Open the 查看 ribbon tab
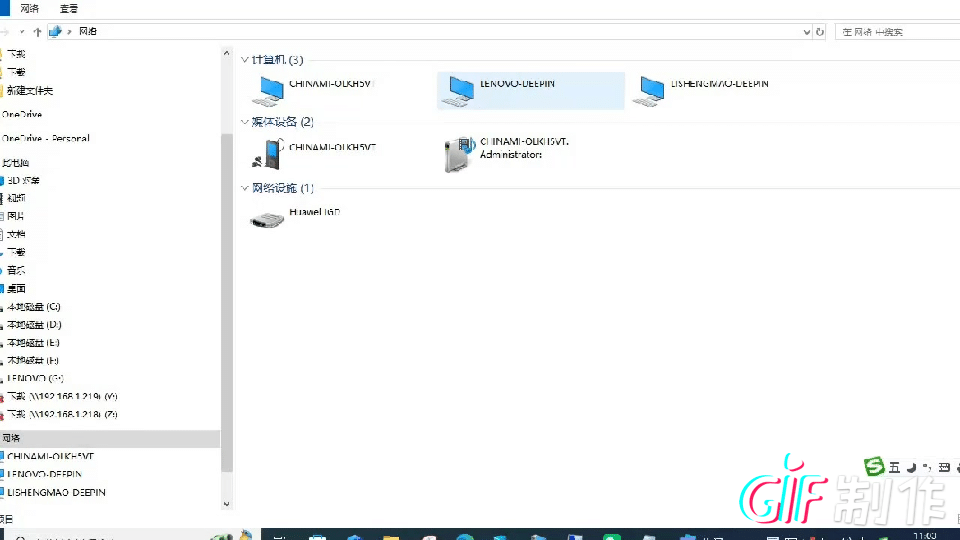This screenshot has width=960, height=540. (x=69, y=9)
